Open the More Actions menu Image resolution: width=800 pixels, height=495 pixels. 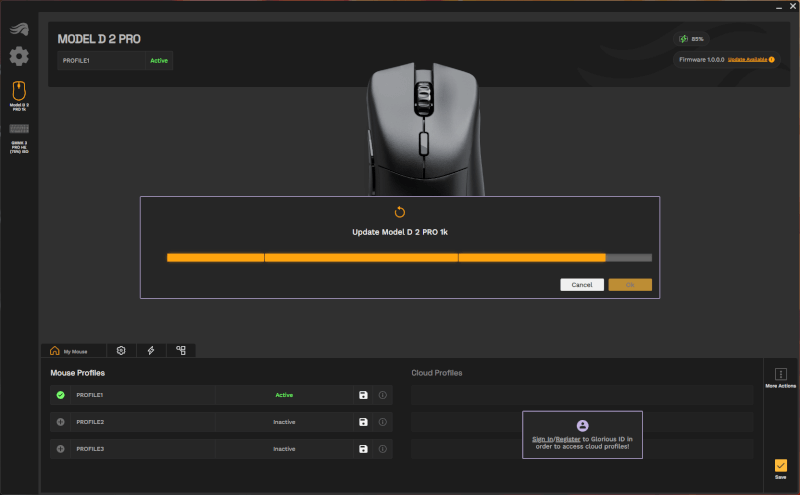click(781, 377)
